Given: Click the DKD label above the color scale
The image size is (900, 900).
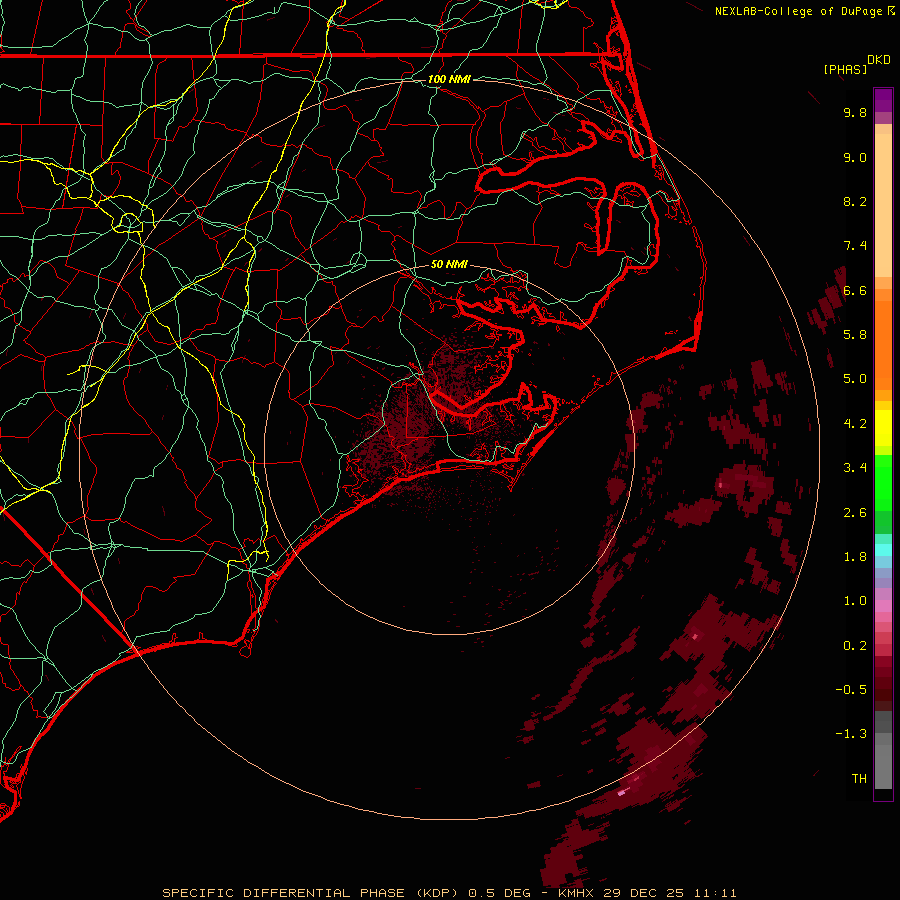Looking at the screenshot, I should click(x=879, y=60).
